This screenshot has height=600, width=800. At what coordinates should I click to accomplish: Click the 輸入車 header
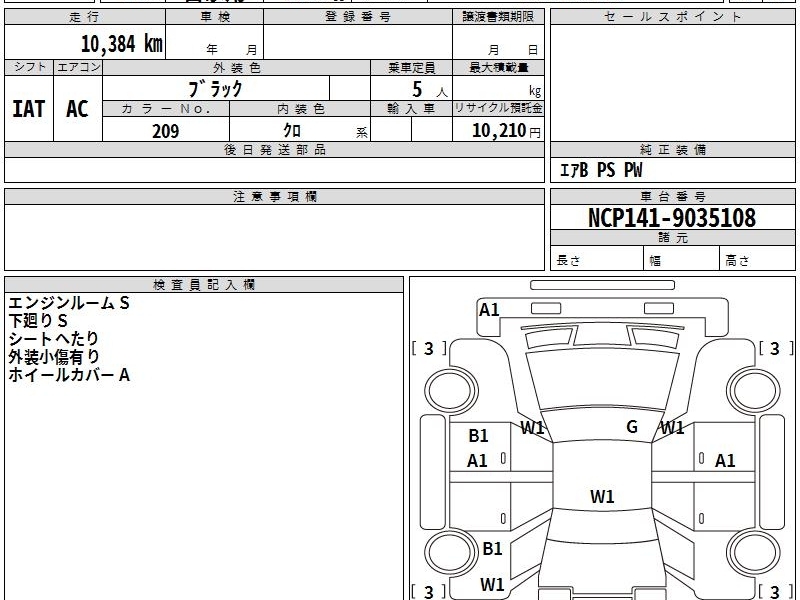click(411, 109)
